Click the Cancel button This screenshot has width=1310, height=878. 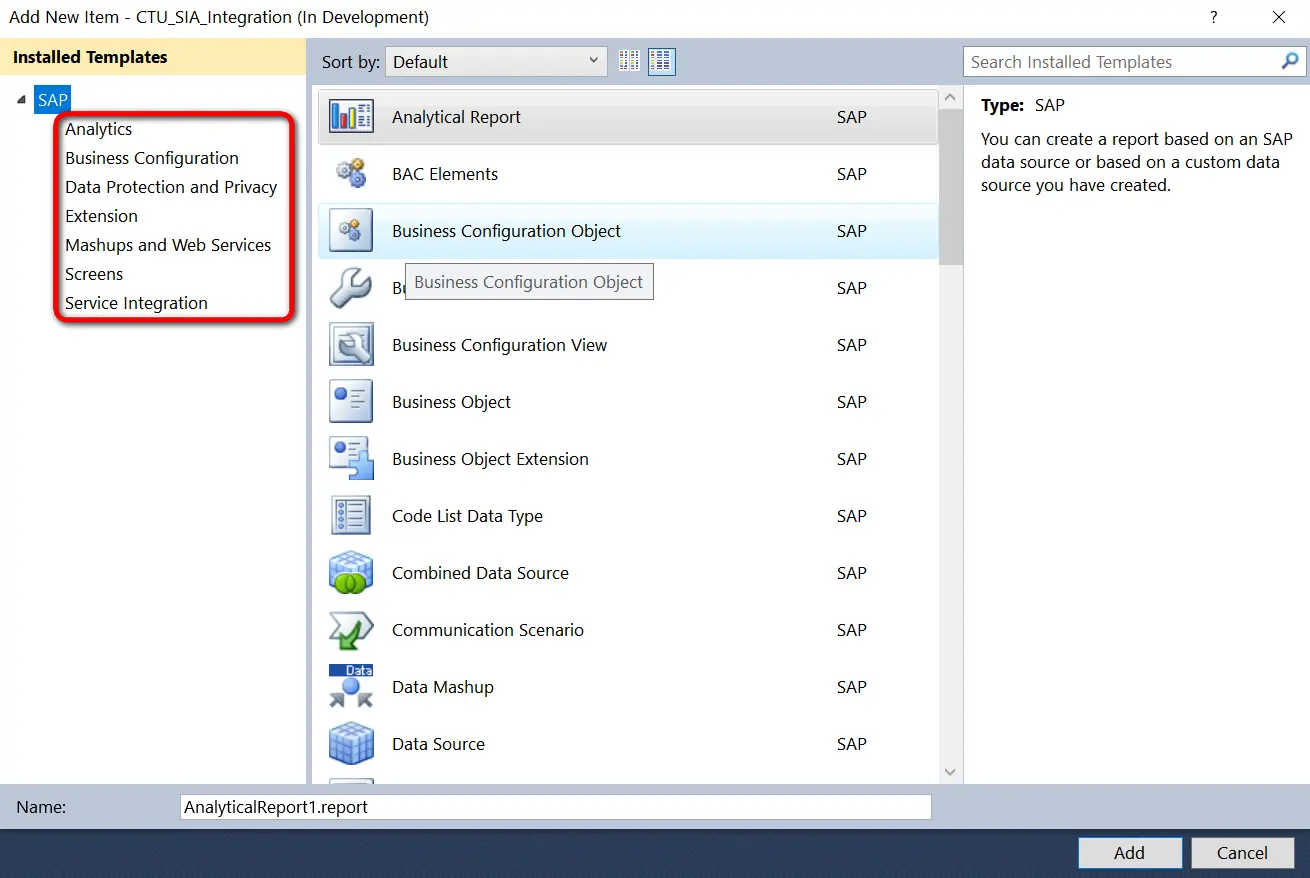point(1242,853)
